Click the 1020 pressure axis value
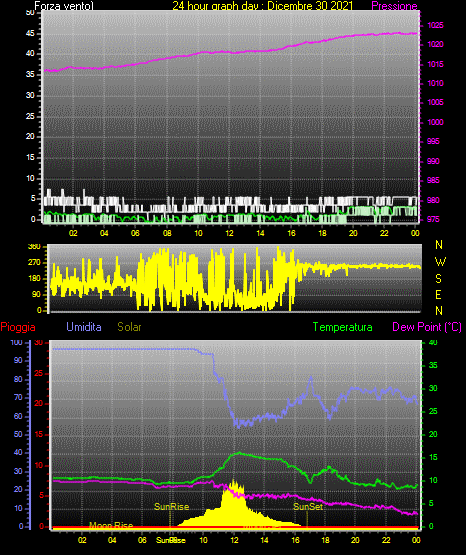 (x=435, y=44)
